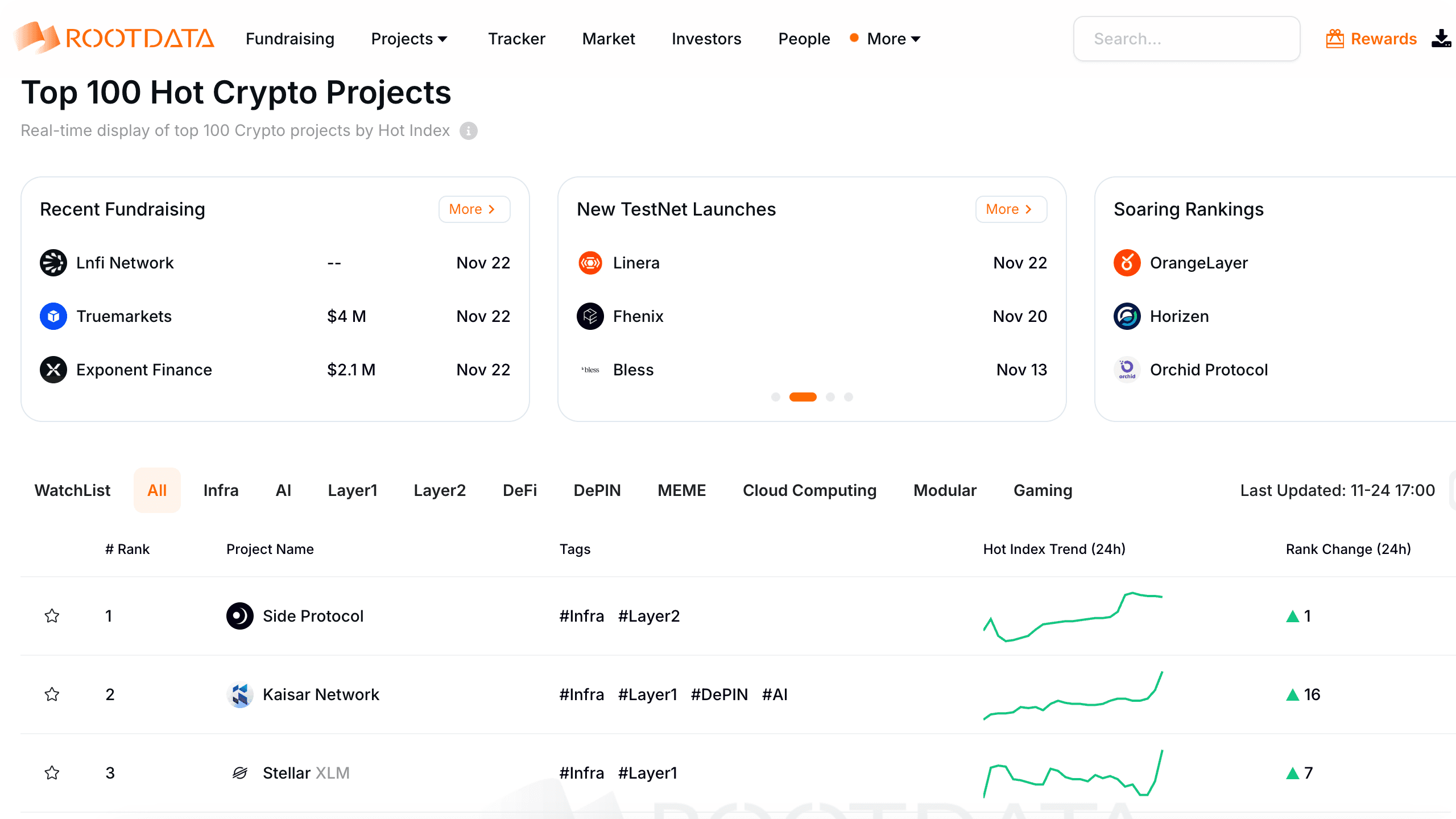This screenshot has width=1456, height=819.
Task: Click the Horizen logo icon
Action: point(1127,316)
